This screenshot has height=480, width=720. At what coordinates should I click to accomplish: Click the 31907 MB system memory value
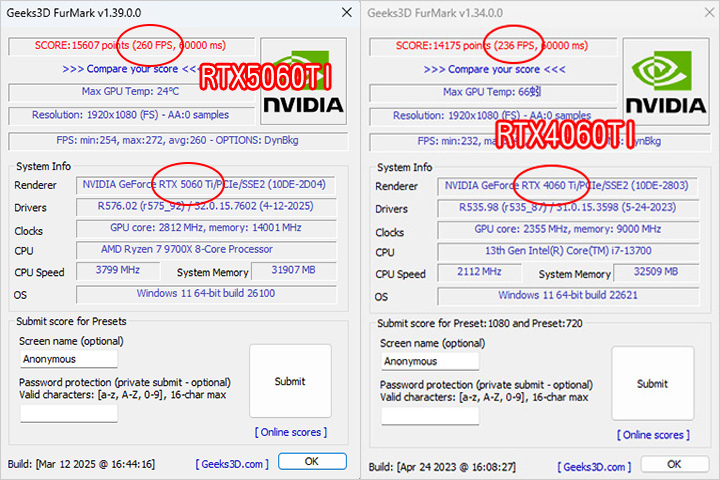tap(294, 270)
